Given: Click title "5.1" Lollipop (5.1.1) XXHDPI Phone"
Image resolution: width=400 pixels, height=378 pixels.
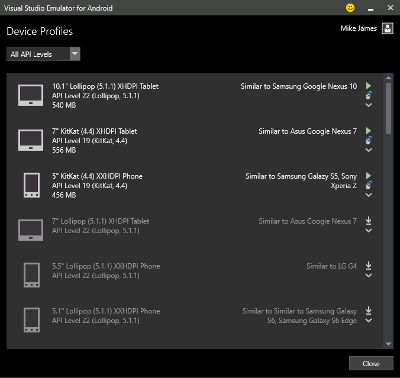Looking at the screenshot, I should pyautogui.click(x=106, y=311).
